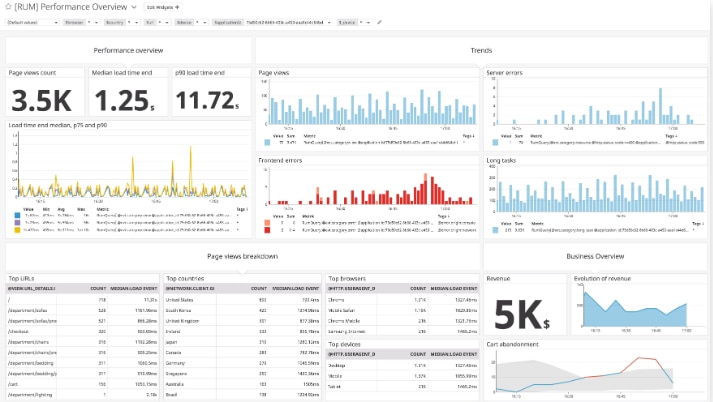Click the Business Overview section header
The width and height of the screenshot is (713, 402).
595,256
